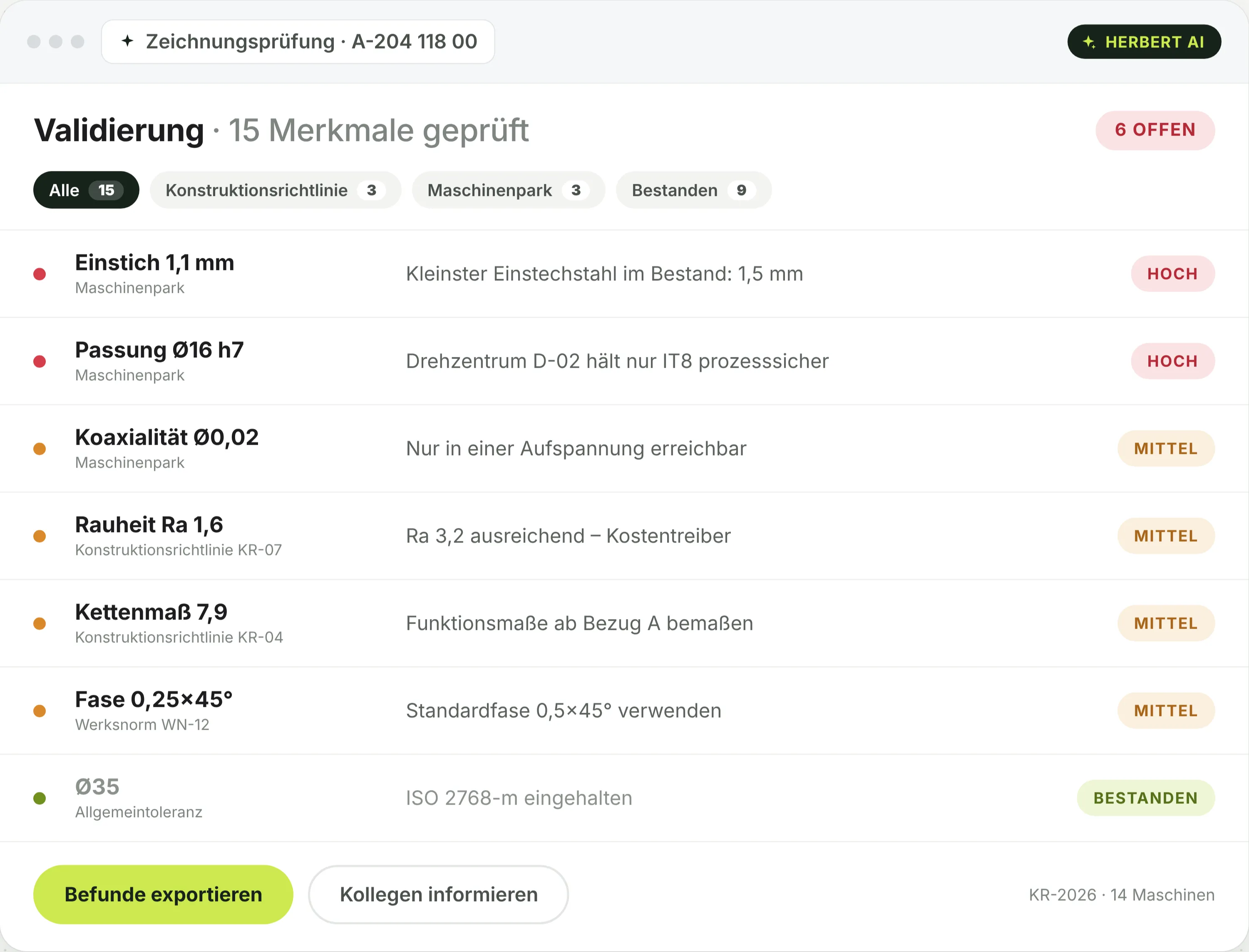Click the Befunde exportieren button
Screen dimensions: 1249x952
(163, 894)
